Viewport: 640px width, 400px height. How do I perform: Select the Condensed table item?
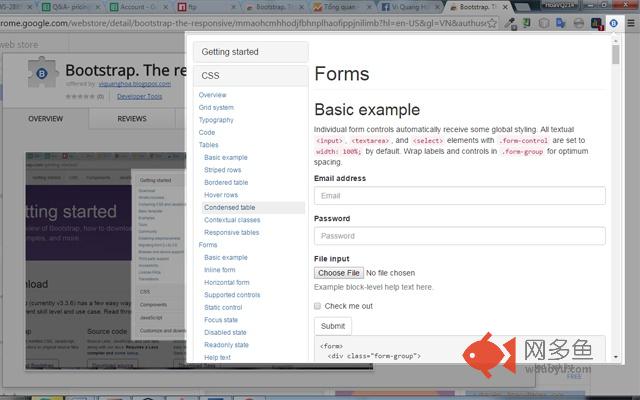coord(253,207)
